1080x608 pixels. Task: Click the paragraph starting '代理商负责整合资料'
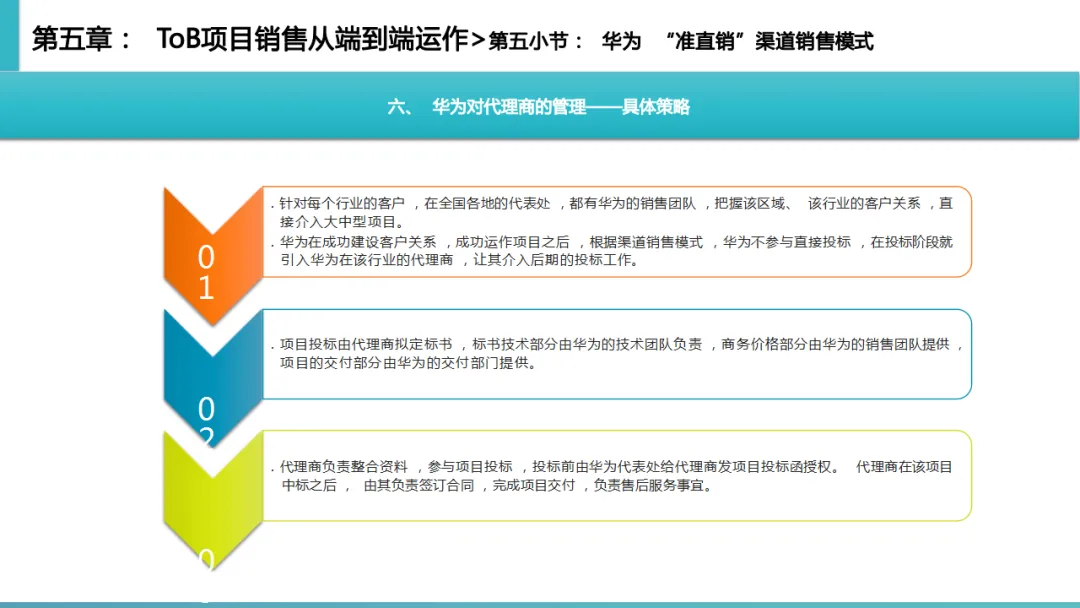[612, 476]
